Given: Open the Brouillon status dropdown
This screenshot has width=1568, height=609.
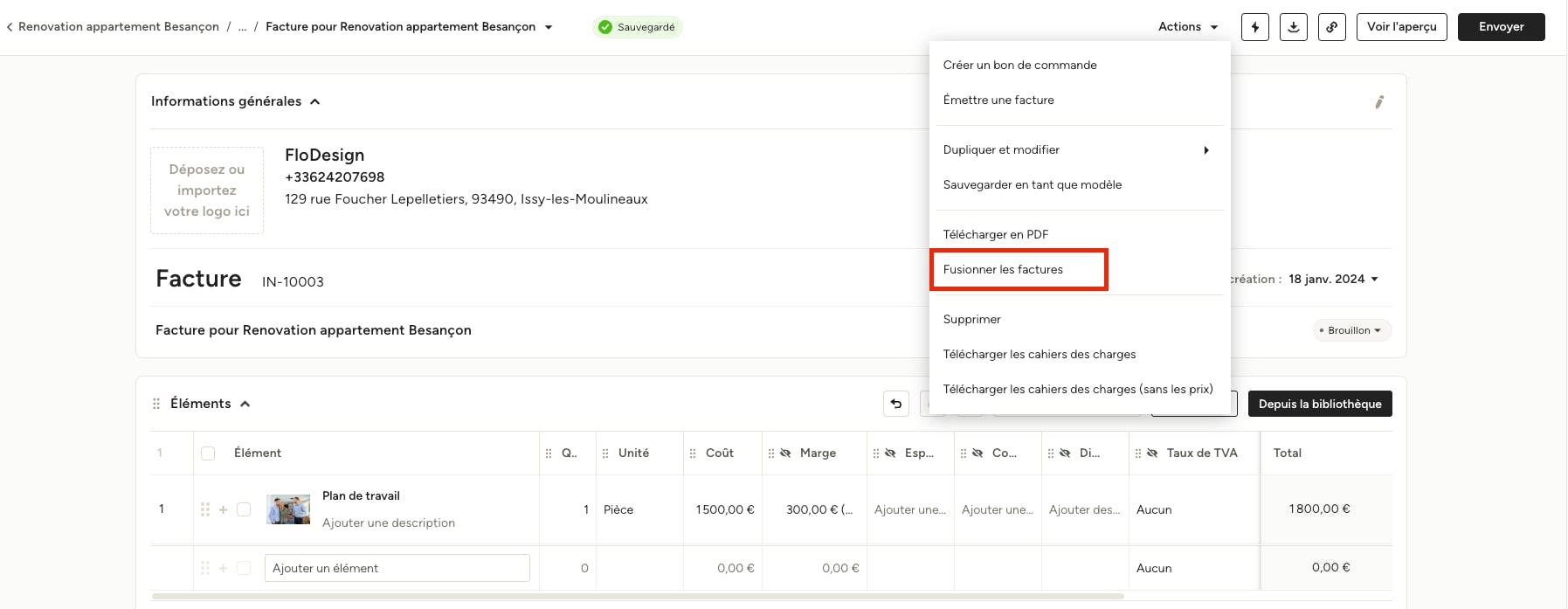Looking at the screenshot, I should pos(1351,330).
